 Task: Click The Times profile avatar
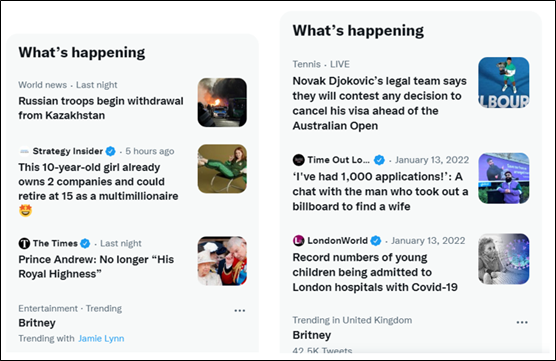point(24,244)
